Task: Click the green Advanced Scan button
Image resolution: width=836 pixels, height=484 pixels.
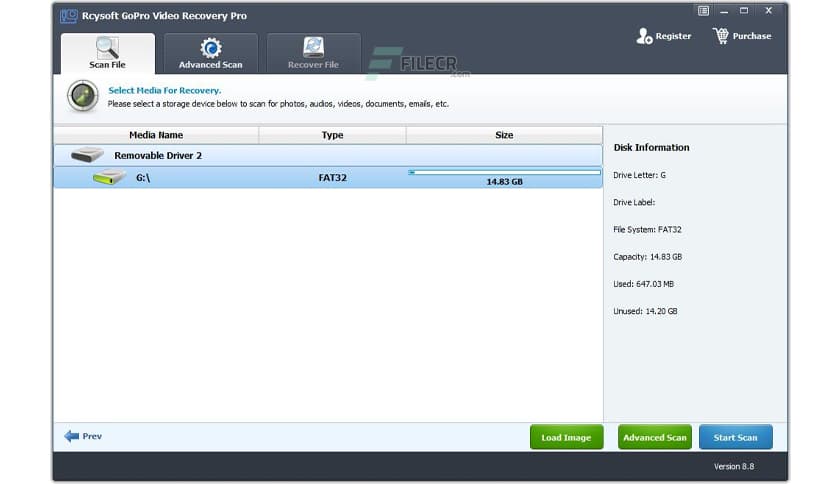Action: [655, 437]
